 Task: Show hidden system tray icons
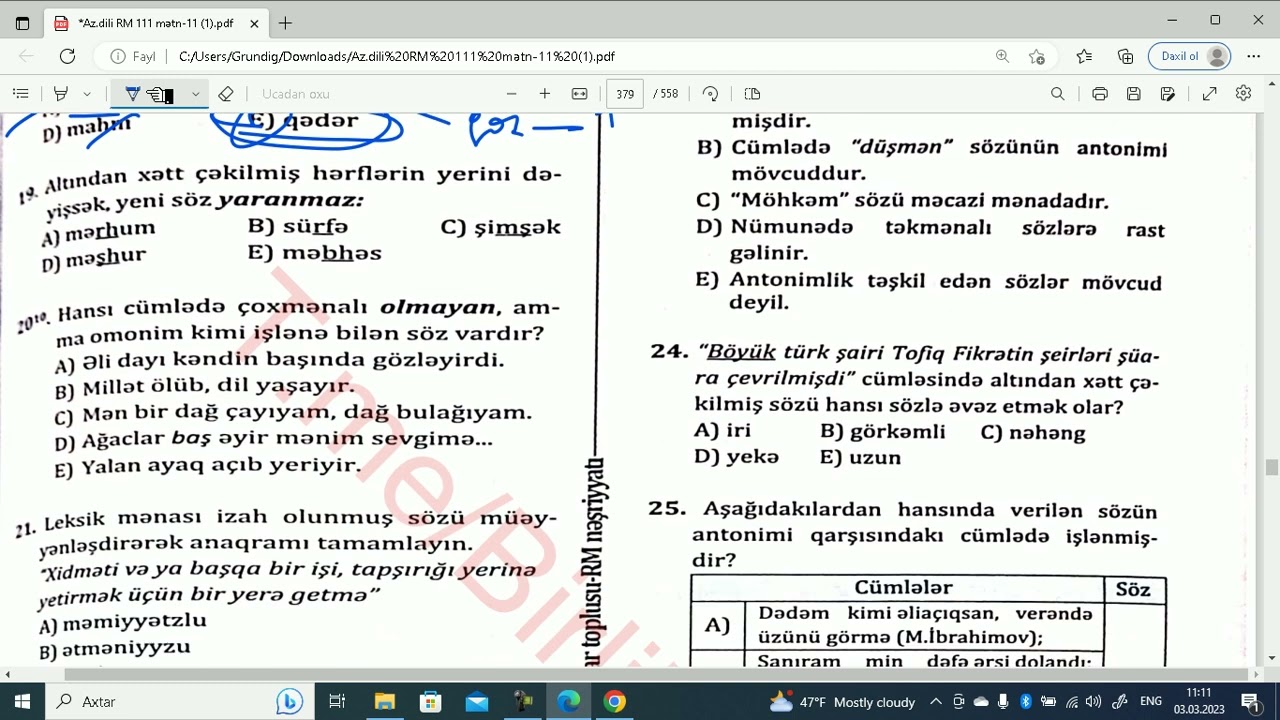tap(936, 702)
